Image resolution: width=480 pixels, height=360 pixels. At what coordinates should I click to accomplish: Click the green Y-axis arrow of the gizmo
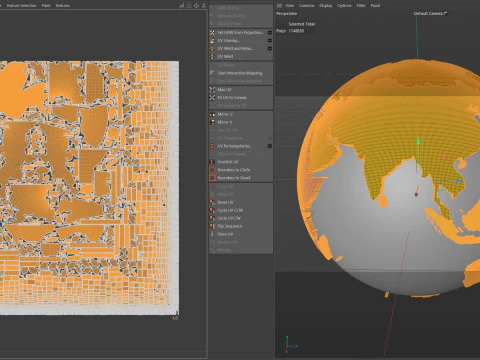tap(418, 141)
